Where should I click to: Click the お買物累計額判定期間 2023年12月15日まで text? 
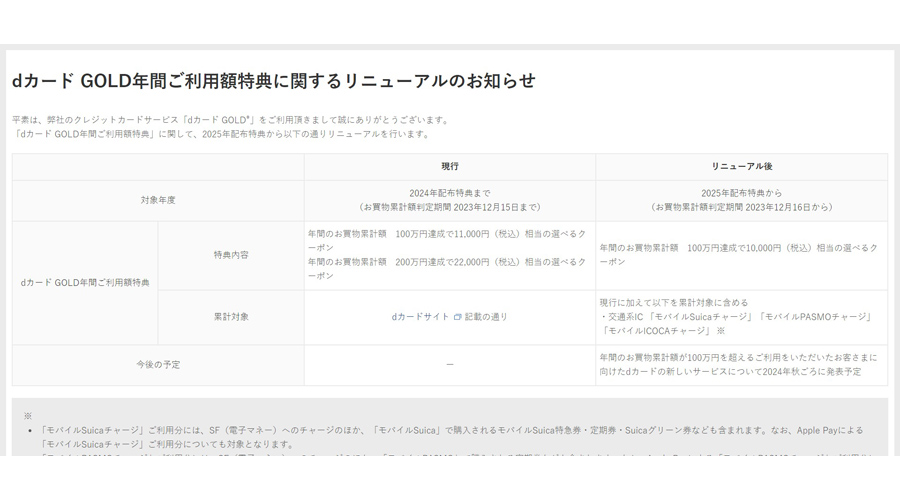[x=449, y=207]
